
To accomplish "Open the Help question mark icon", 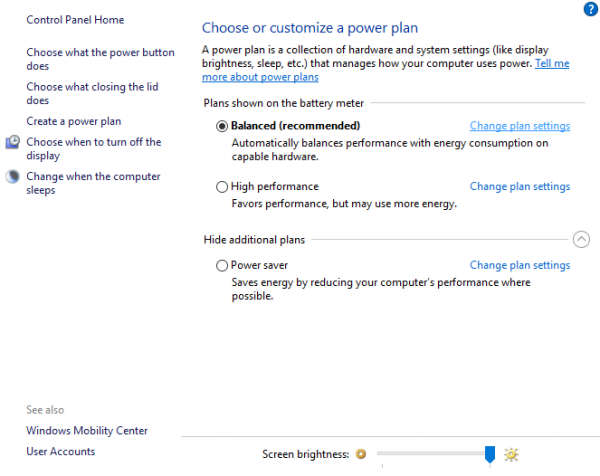I will pyautogui.click(x=590, y=9).
